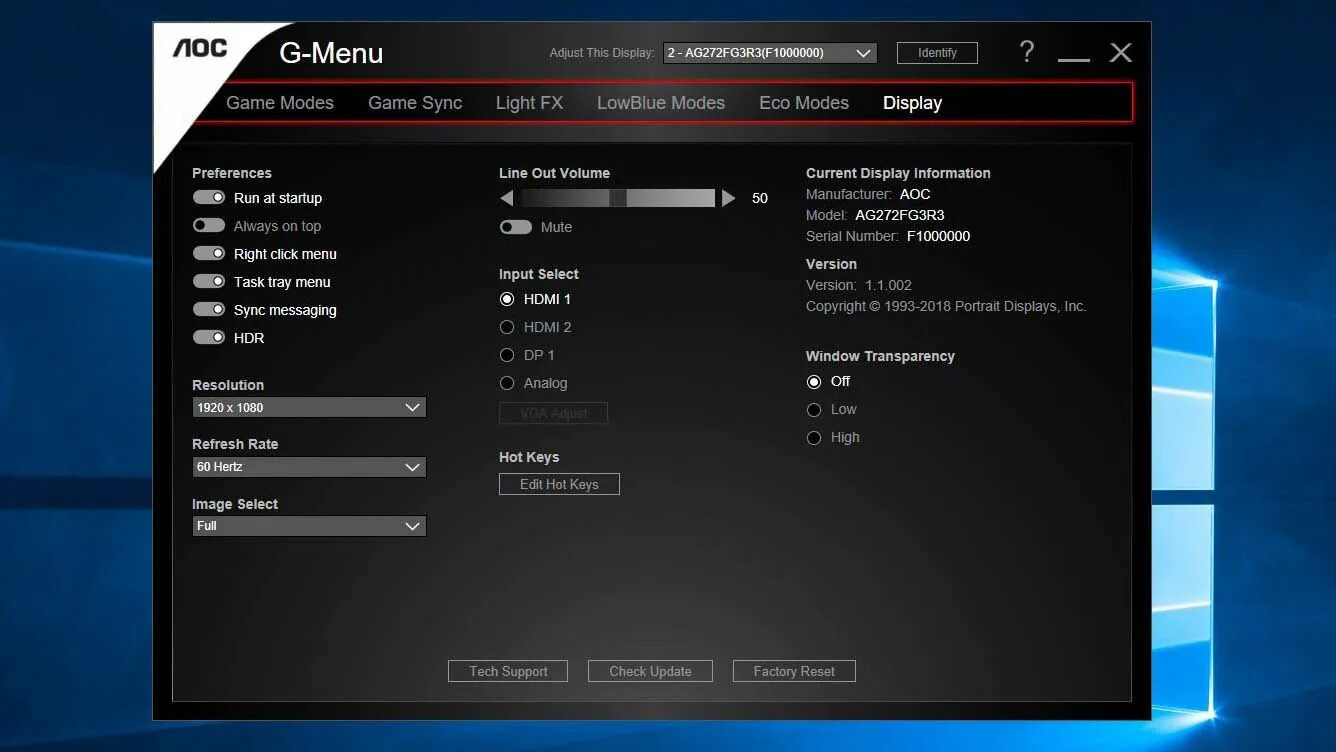Screen dimensions: 1336x752
Task: Click the Manufacturer AOC value
Action: pyautogui.click(x=915, y=194)
